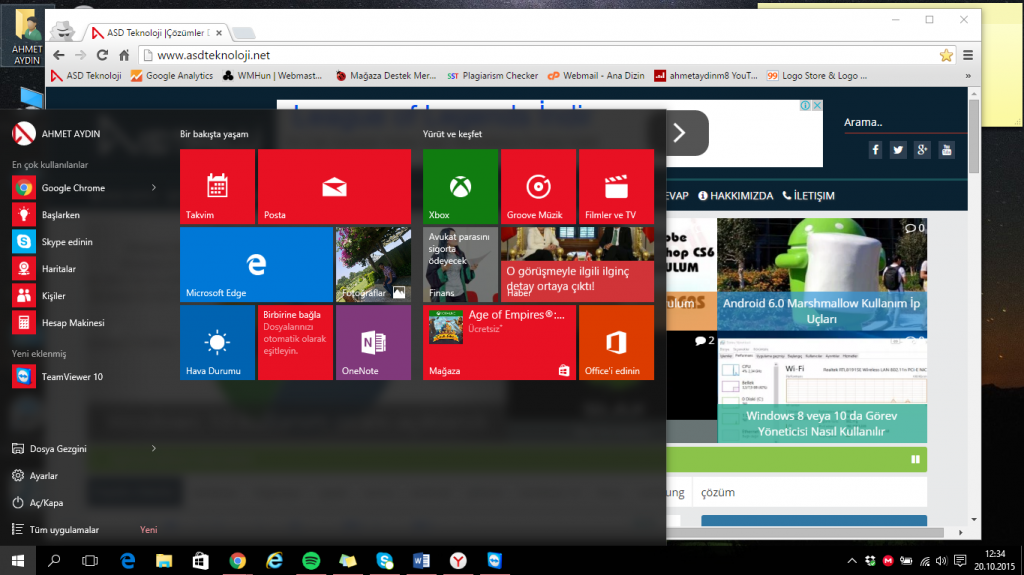Open the Posta mail tile
The image size is (1024, 575).
point(334,186)
